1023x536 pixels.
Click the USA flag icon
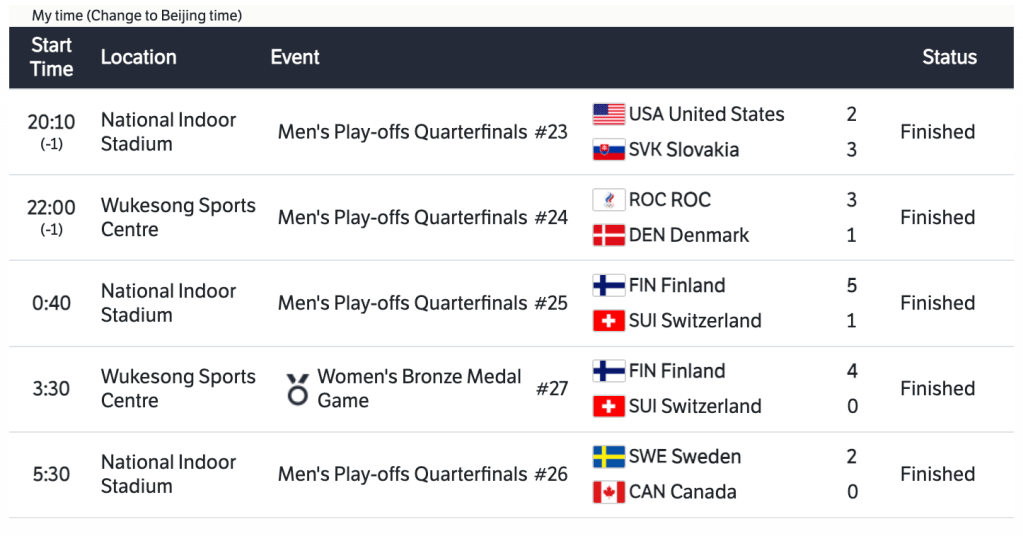pyautogui.click(x=608, y=114)
